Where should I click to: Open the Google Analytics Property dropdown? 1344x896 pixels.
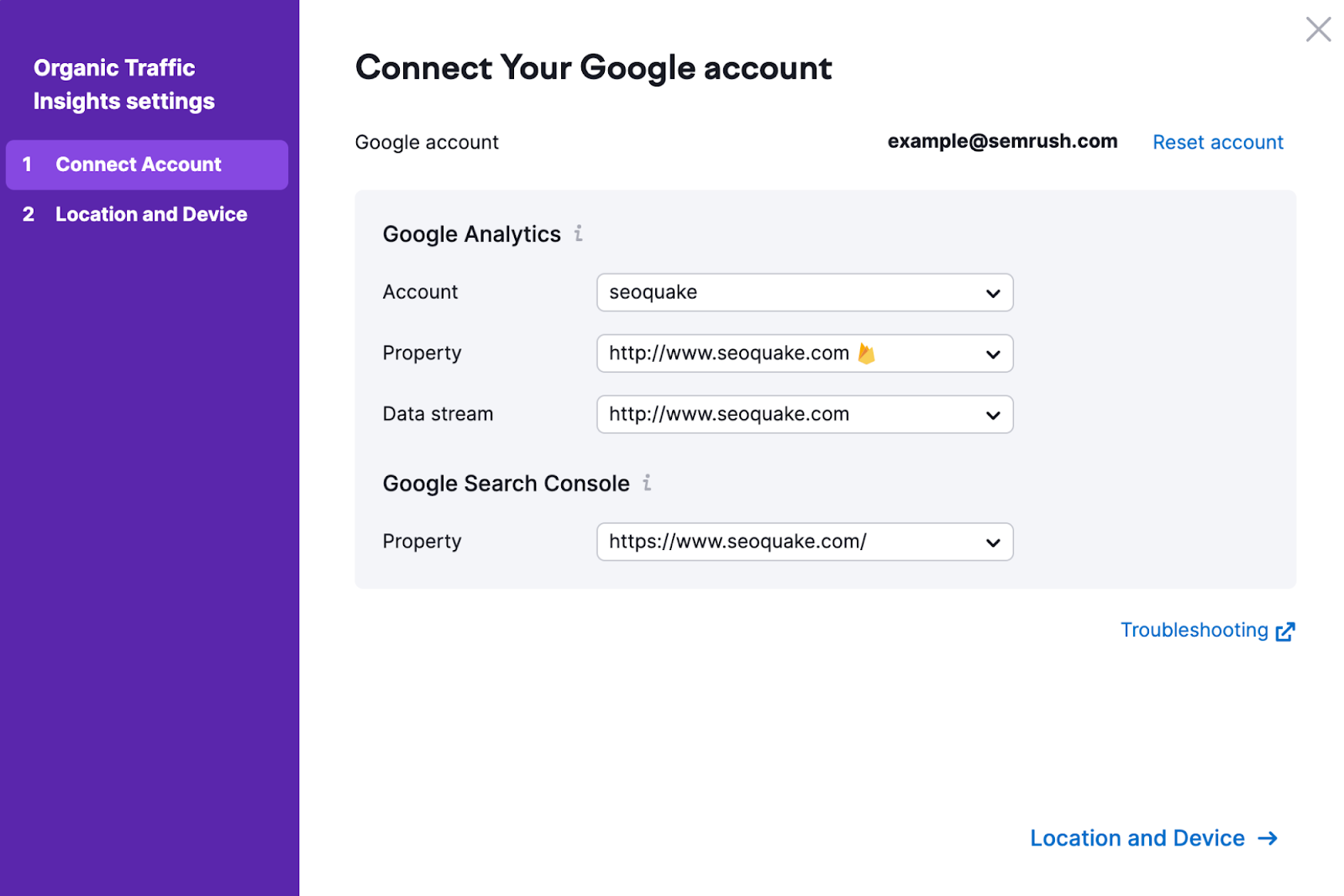point(805,354)
